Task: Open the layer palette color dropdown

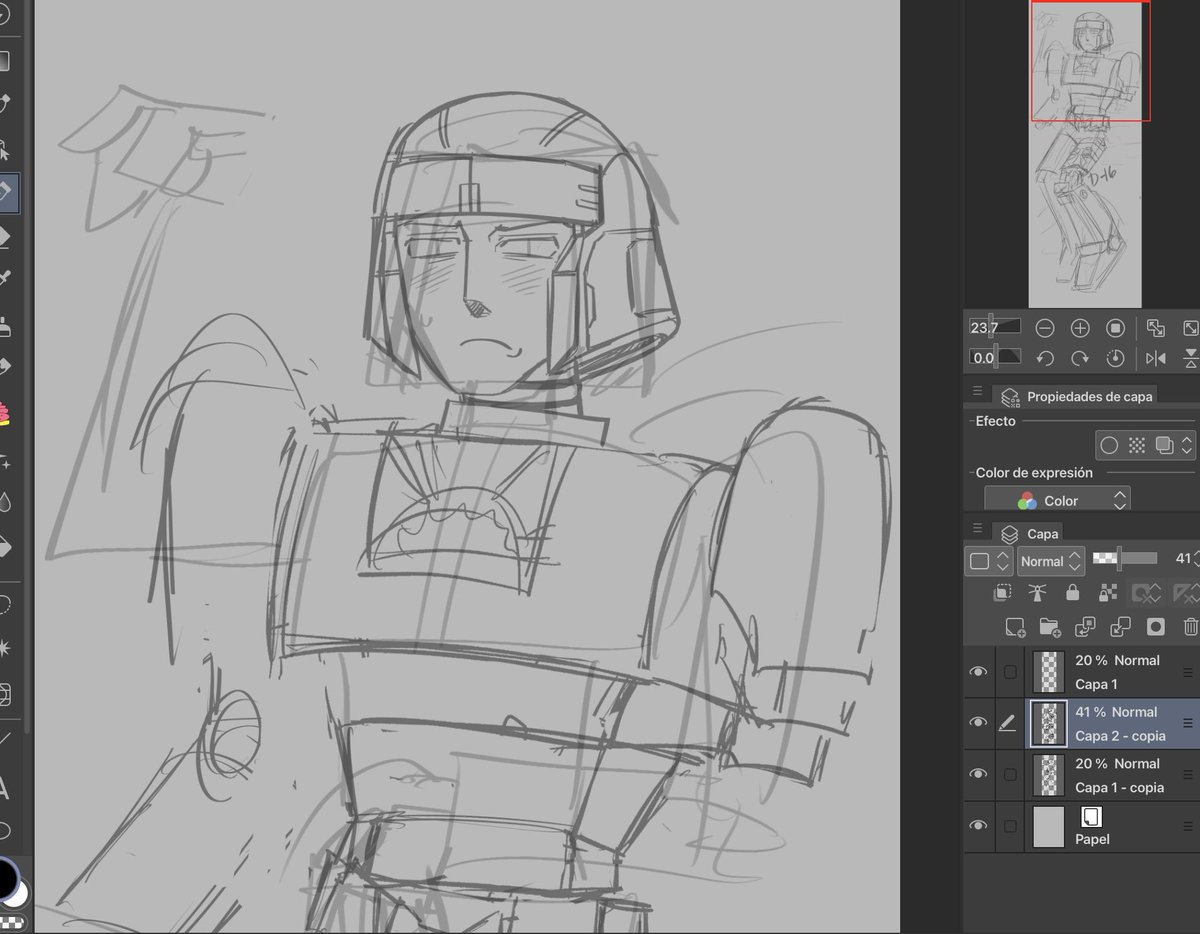Action: click(989, 561)
